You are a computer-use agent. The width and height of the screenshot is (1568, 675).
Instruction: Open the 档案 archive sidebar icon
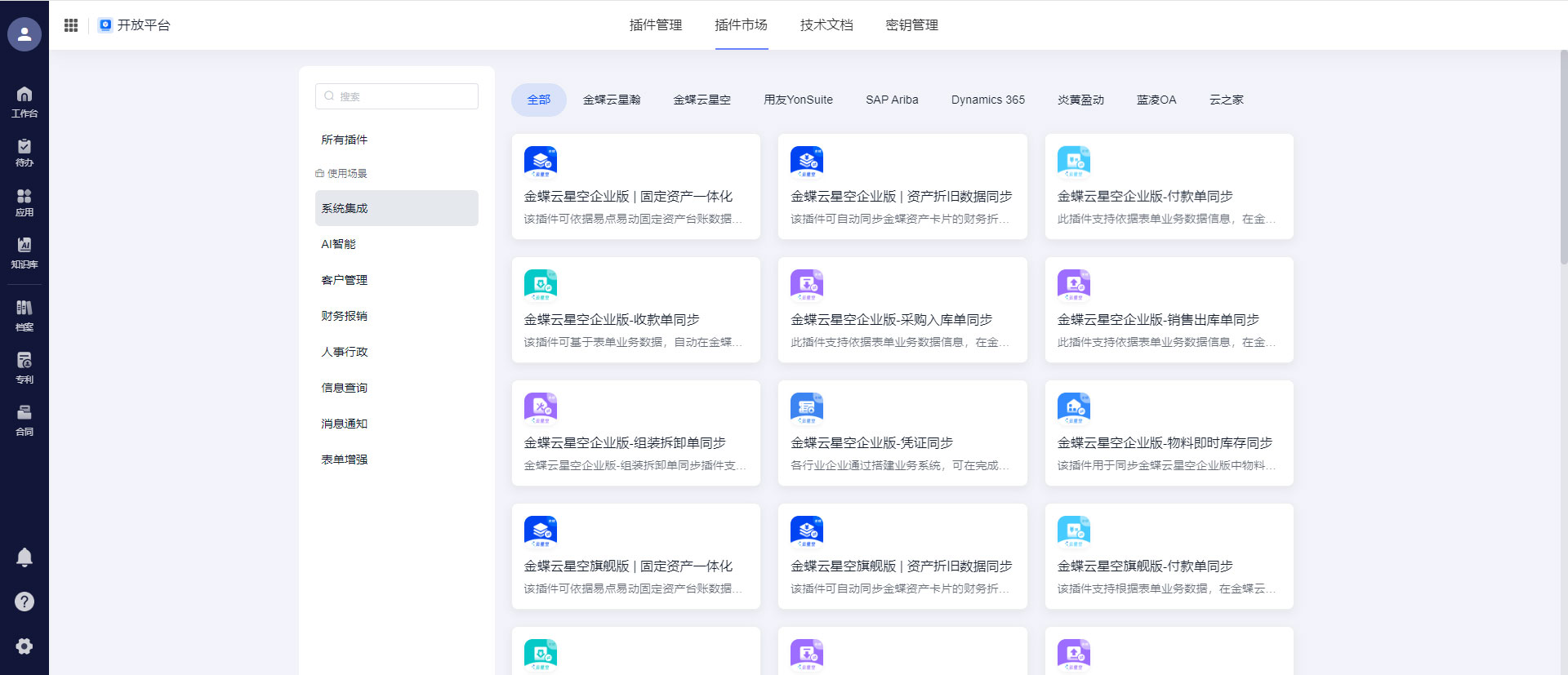(x=24, y=315)
